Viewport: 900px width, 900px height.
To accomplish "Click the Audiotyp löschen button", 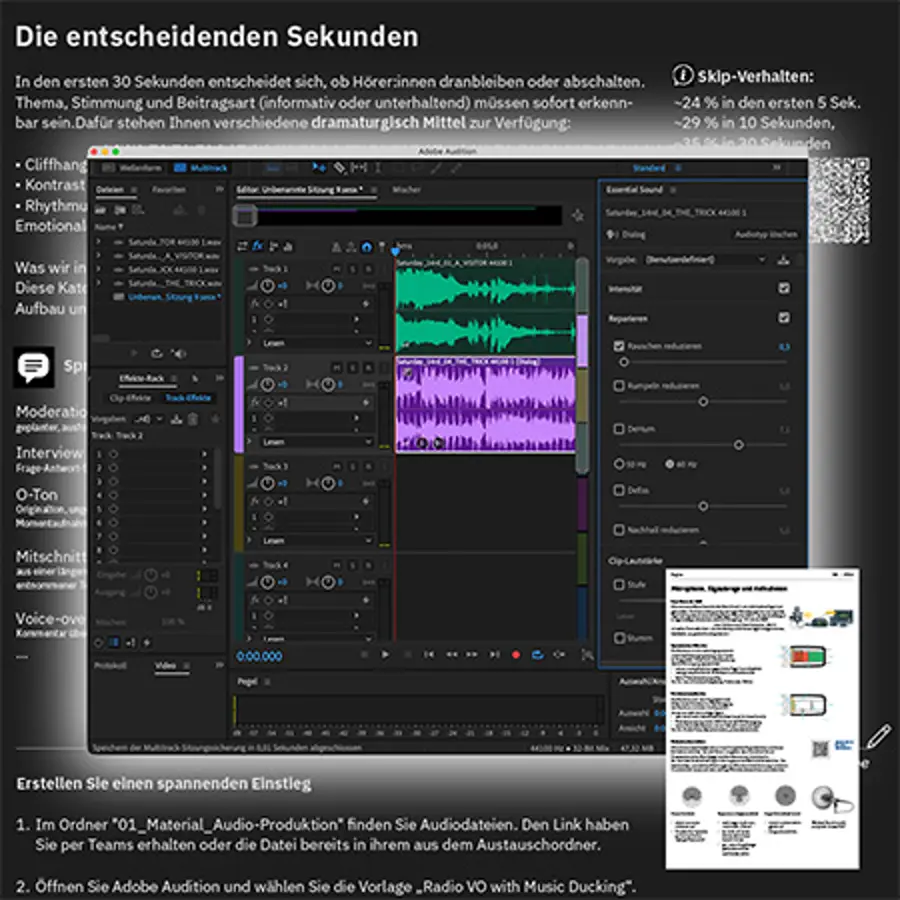I will click(766, 234).
